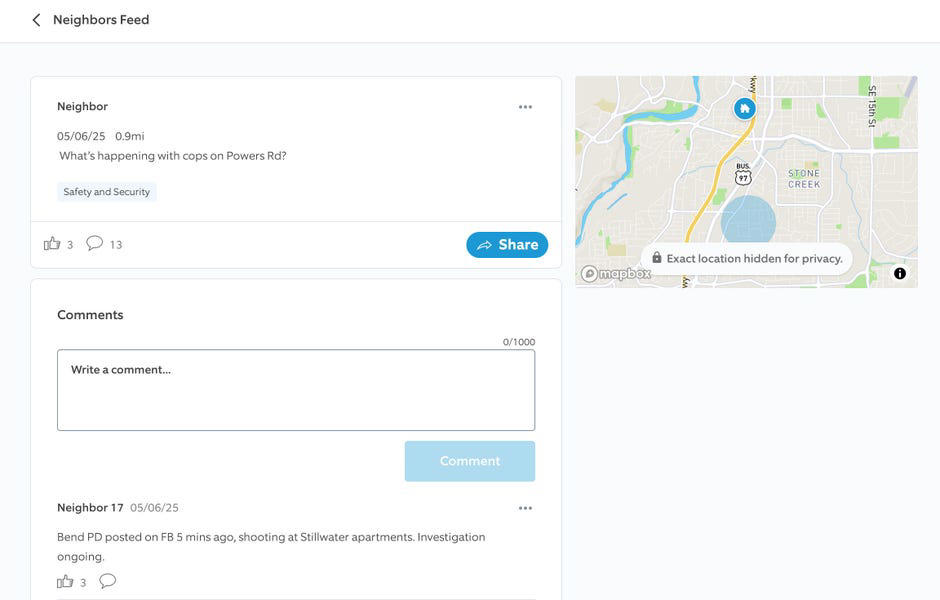This screenshot has height=600, width=940.
Task: Click the Stone Creek map label
Action: (804, 179)
